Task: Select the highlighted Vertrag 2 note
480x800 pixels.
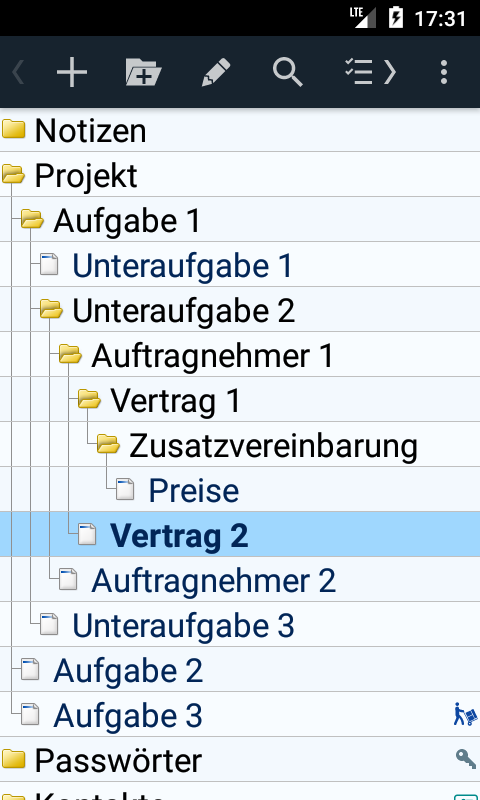Action: [x=240, y=534]
